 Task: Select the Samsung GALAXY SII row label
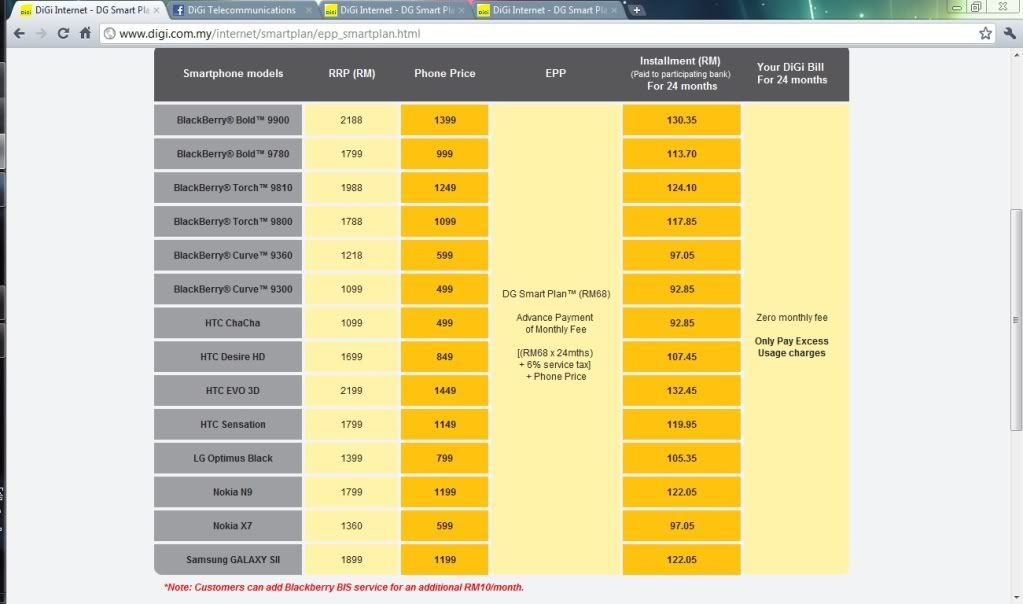[x=229, y=560]
